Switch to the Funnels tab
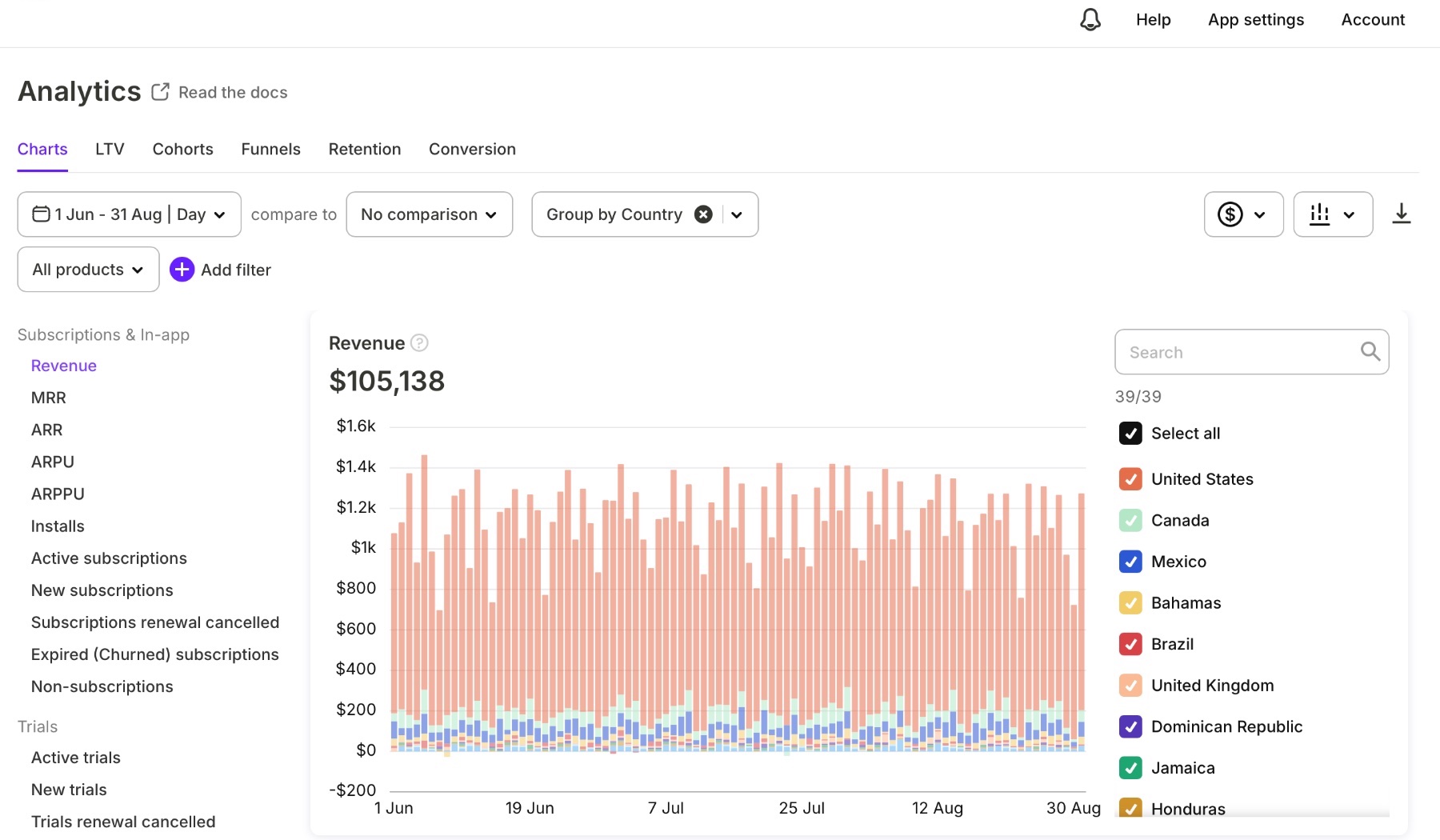This screenshot has width=1440, height=840. click(271, 150)
